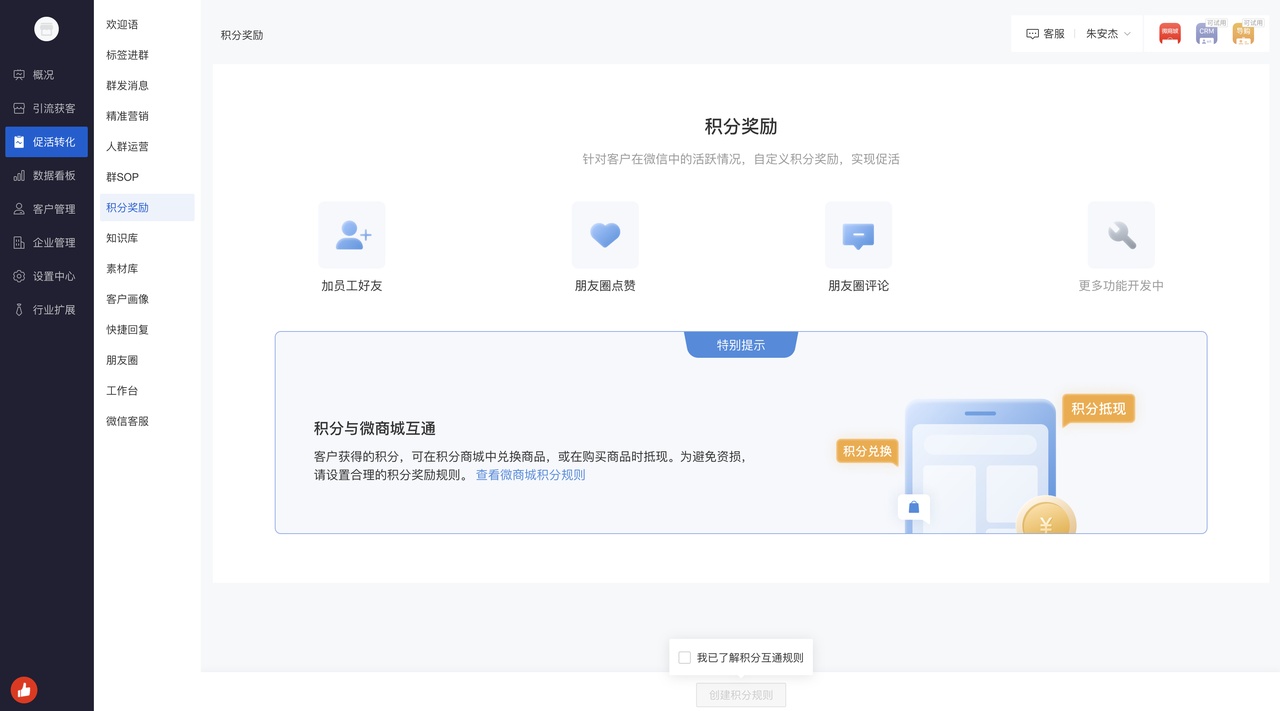Click the round logo in sidebar top
This screenshot has width=1280, height=711.
click(x=46, y=30)
